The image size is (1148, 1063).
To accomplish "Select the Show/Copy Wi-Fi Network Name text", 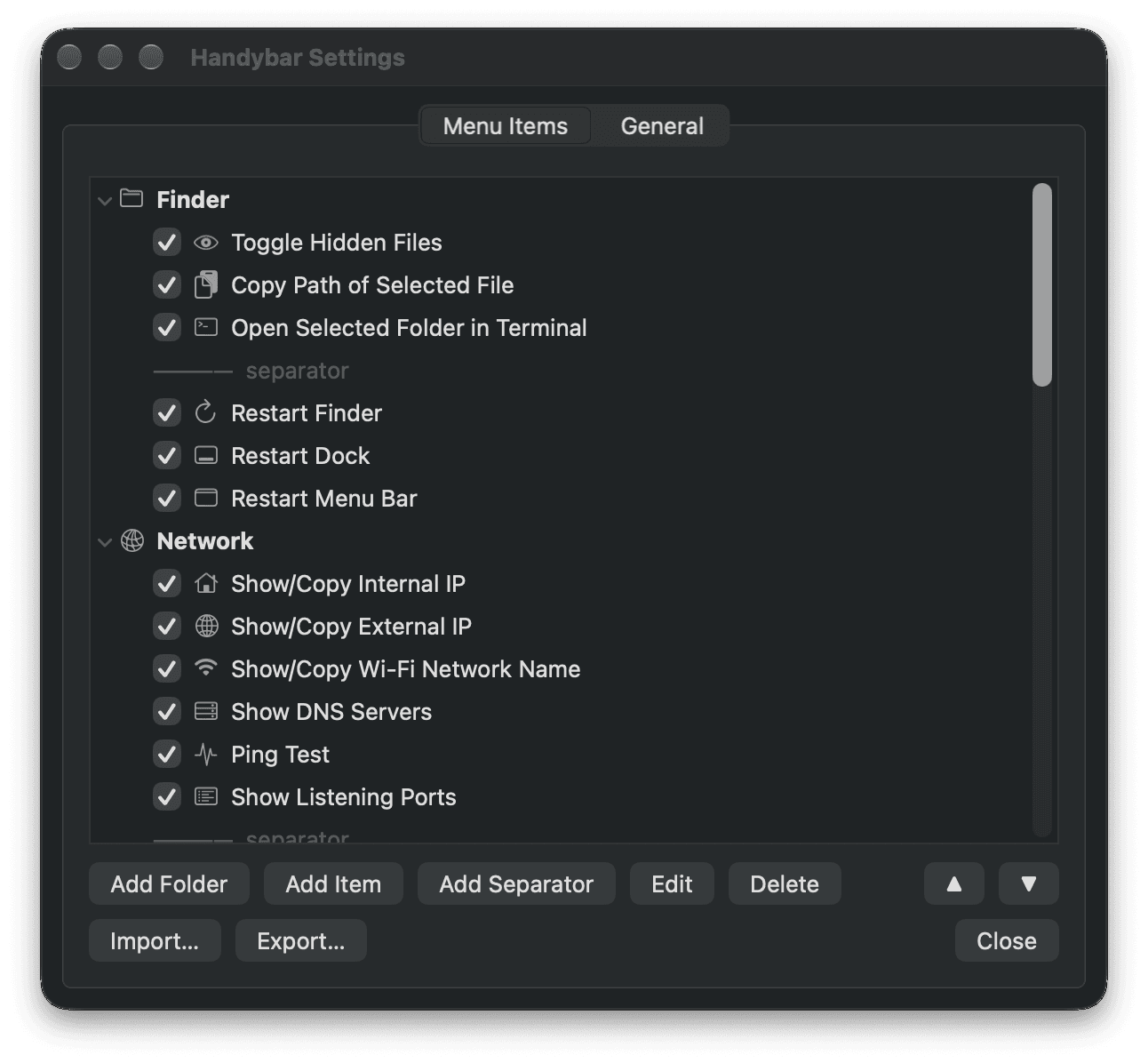I will [x=406, y=668].
